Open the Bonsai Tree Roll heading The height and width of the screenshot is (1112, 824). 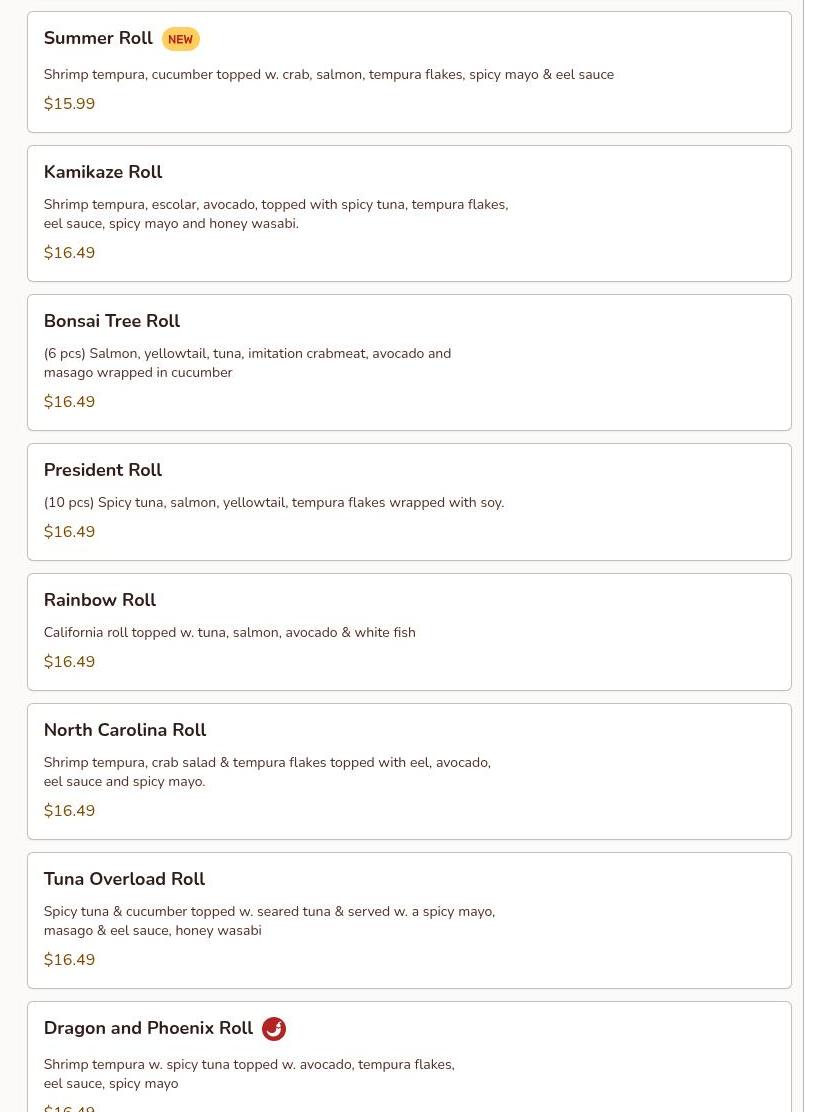tap(112, 321)
